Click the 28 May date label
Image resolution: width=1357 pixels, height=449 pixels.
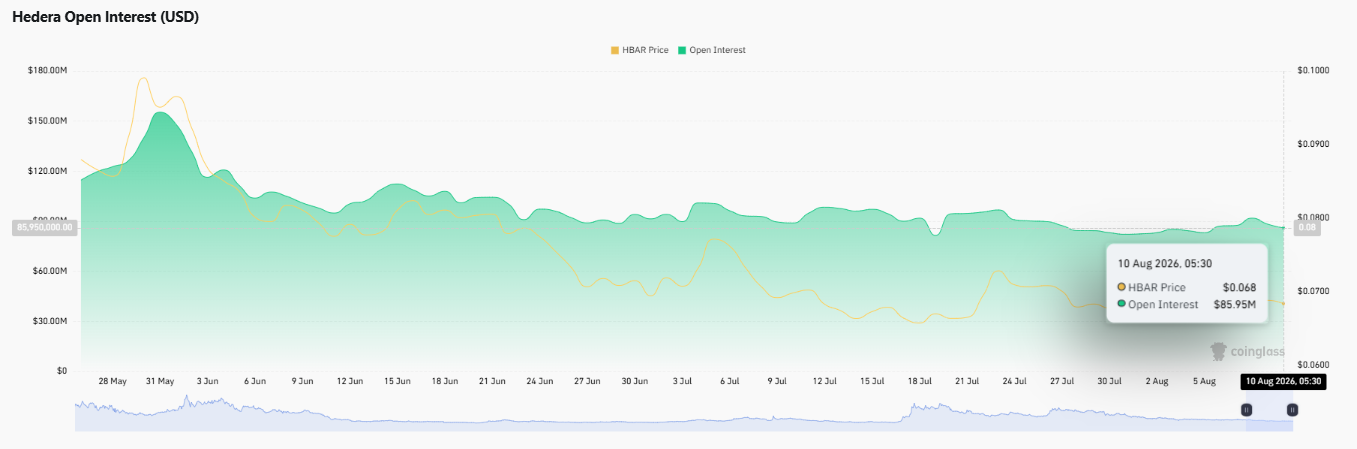pos(112,381)
